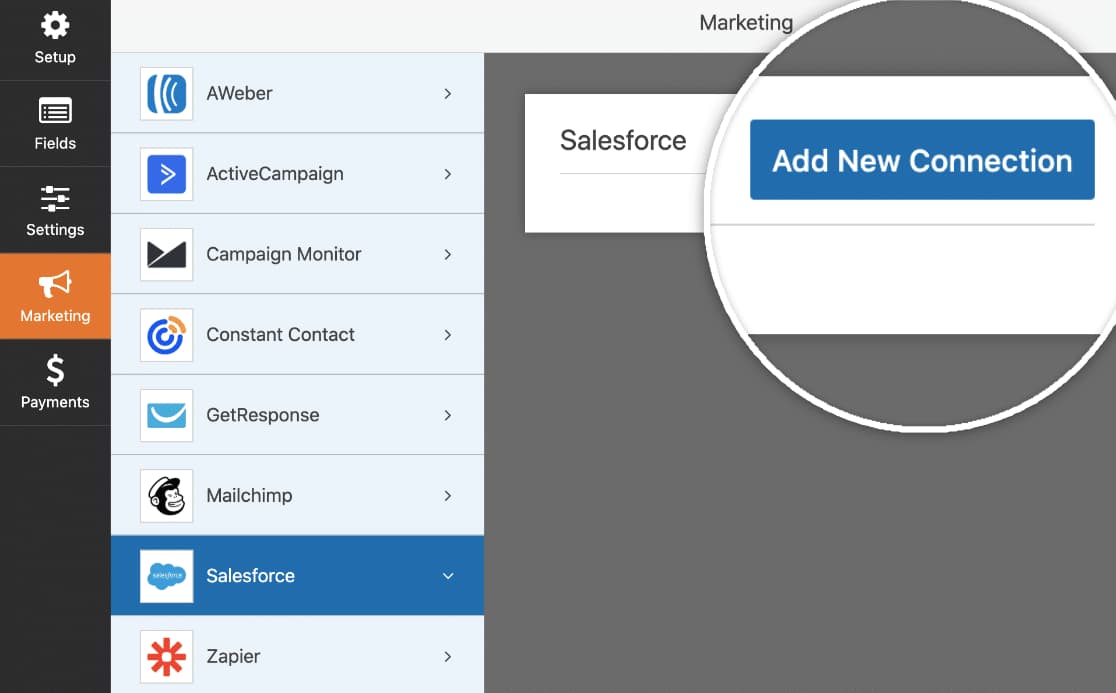Click the GetResponse envelope logo
1116x693 pixels.
click(x=166, y=414)
